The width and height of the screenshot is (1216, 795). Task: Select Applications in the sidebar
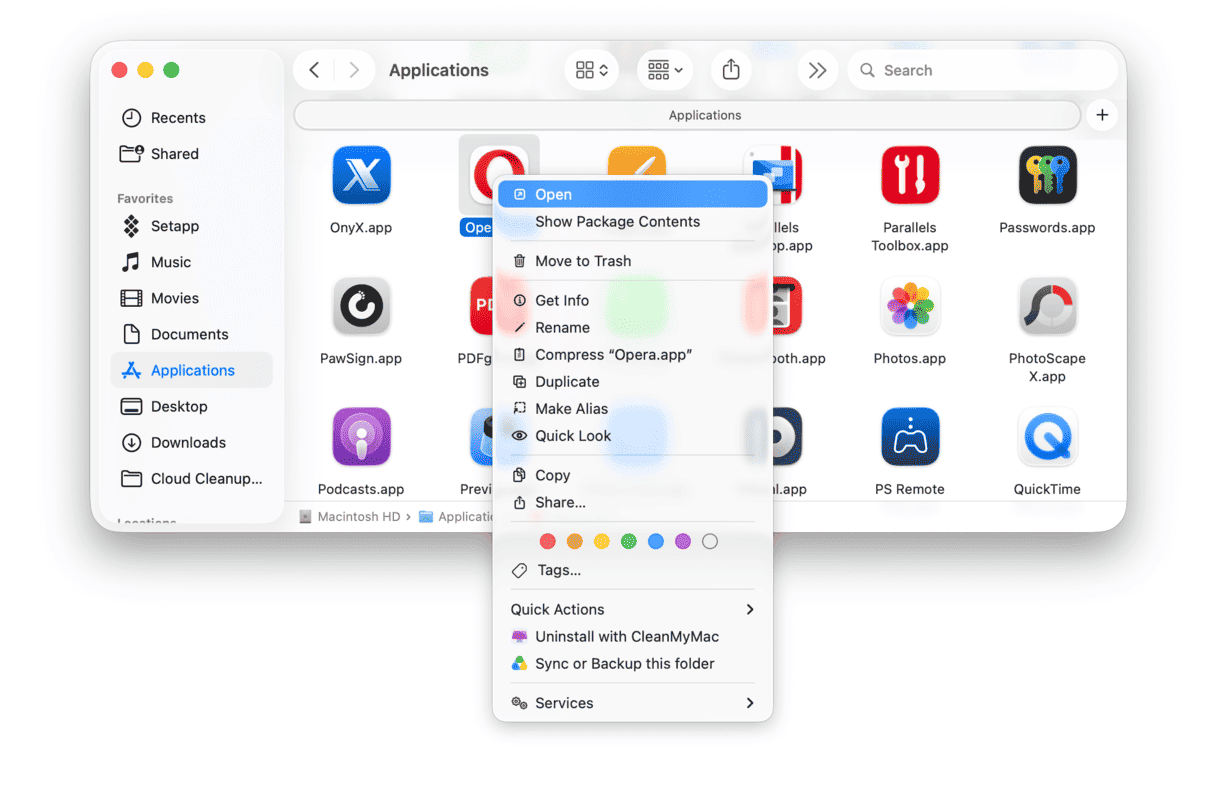tap(191, 370)
